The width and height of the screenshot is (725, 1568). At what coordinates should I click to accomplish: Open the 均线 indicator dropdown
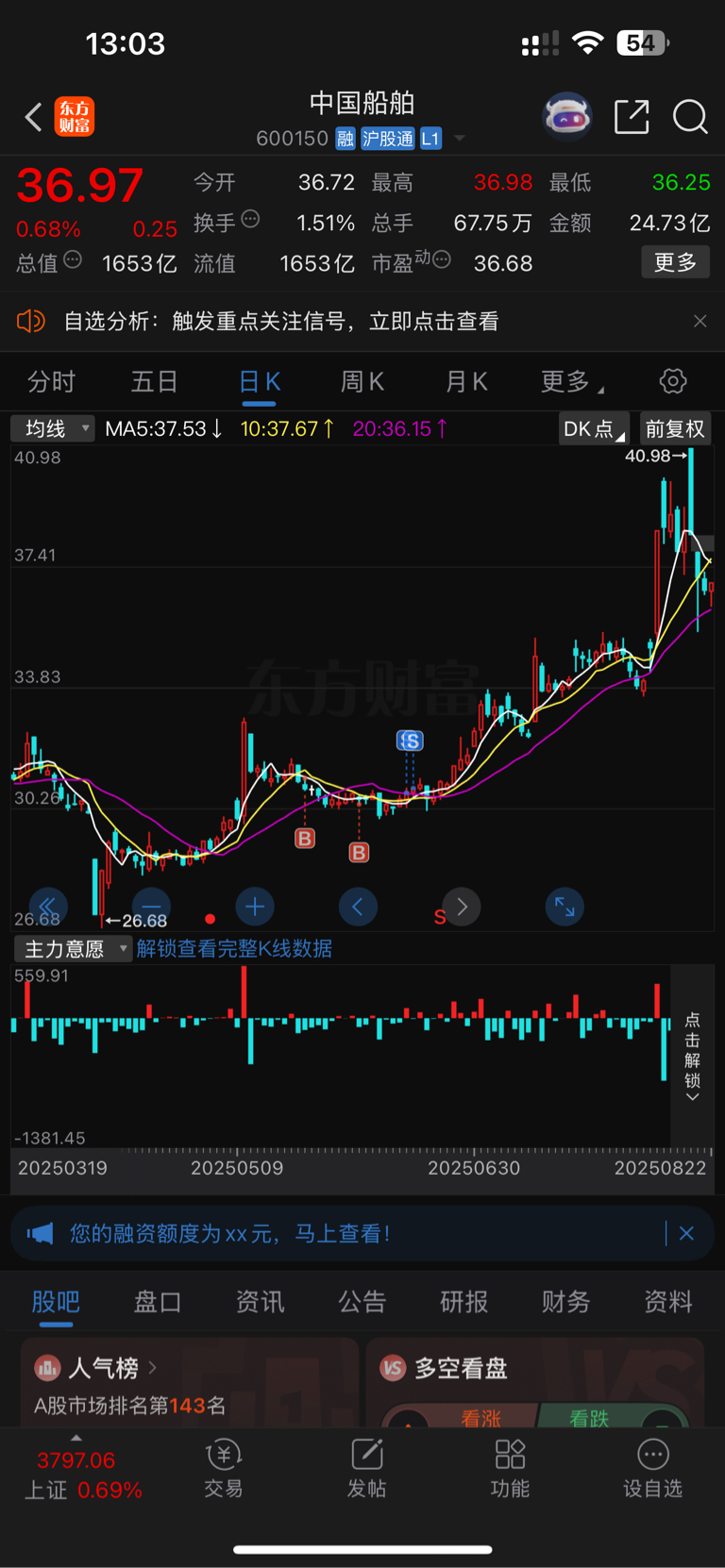click(x=53, y=429)
